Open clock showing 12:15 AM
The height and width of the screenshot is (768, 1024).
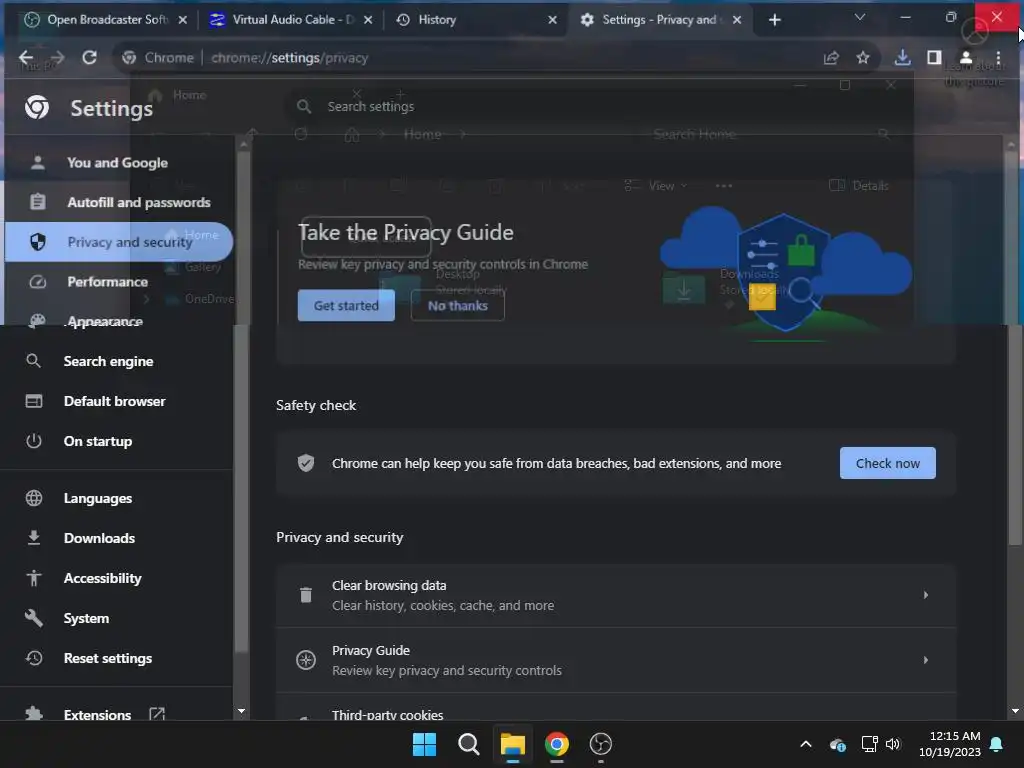point(950,744)
